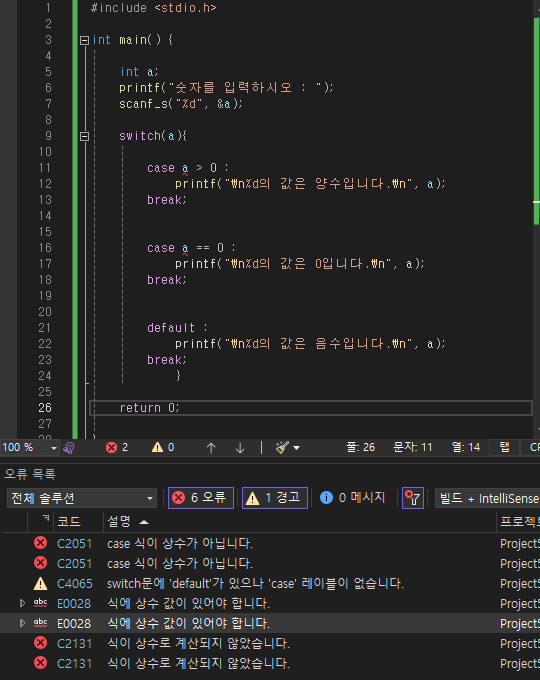Click the 문자: 11 character indicator
The image size is (540, 680).
412,447
